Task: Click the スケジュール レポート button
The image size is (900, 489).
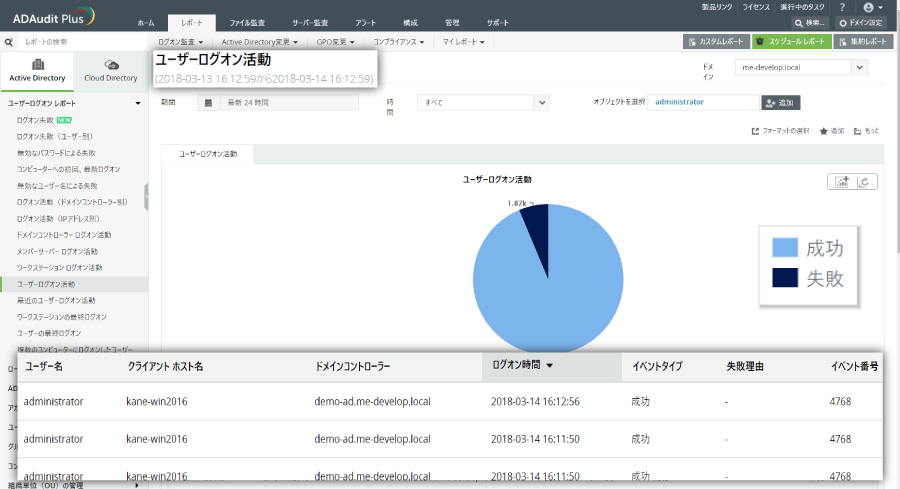Action: pos(791,42)
